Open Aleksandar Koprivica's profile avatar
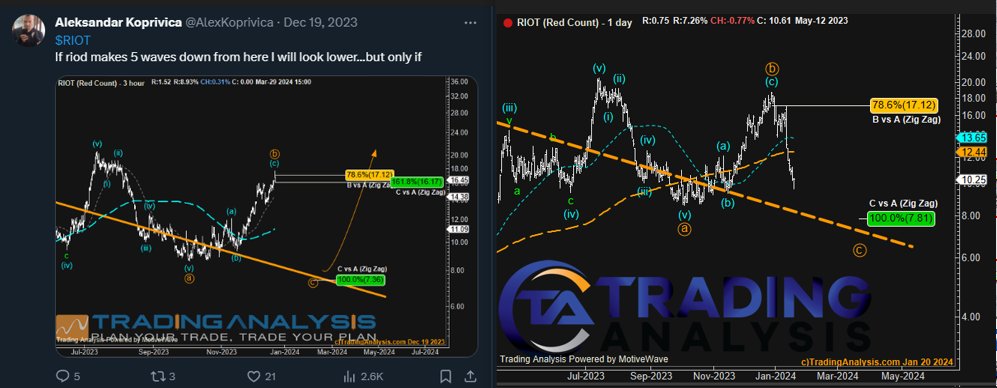Viewport: 997px width, 388px height. point(29,31)
